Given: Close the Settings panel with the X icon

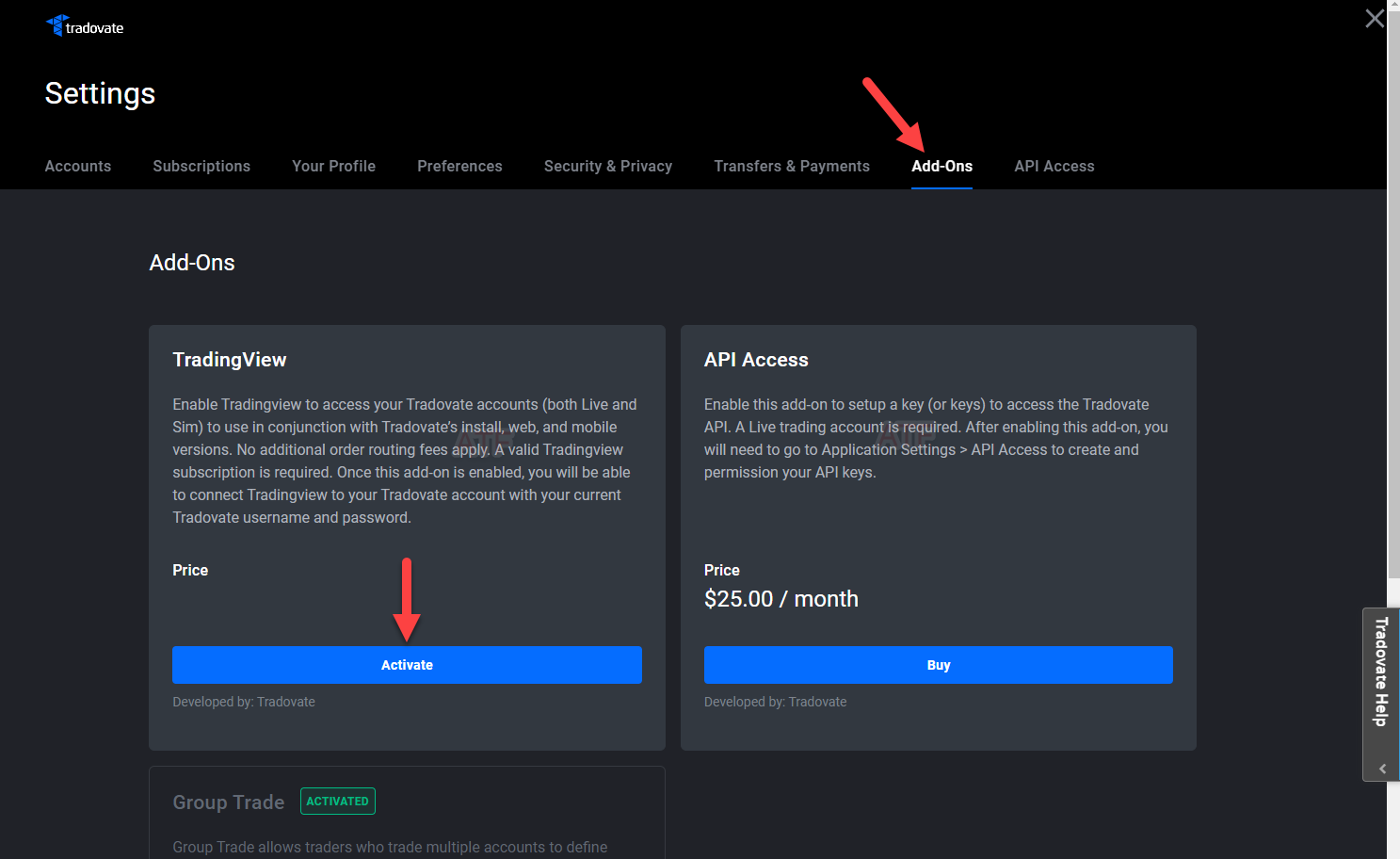Looking at the screenshot, I should pyautogui.click(x=1375, y=19).
